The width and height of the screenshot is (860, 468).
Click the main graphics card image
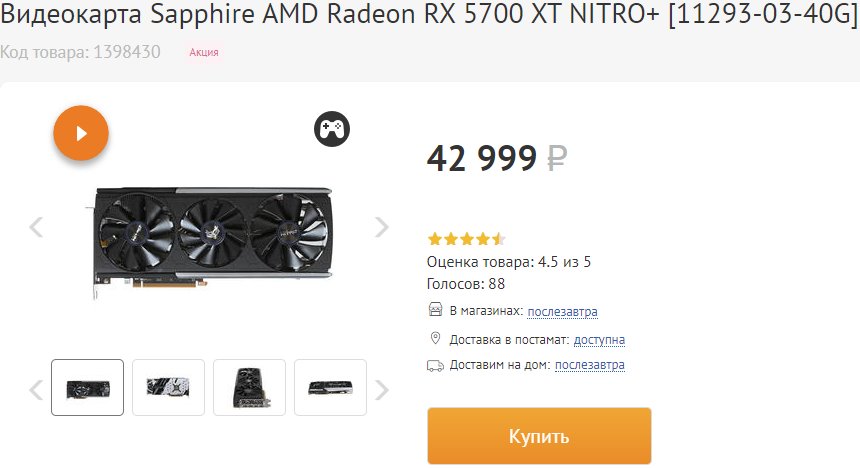tap(212, 239)
